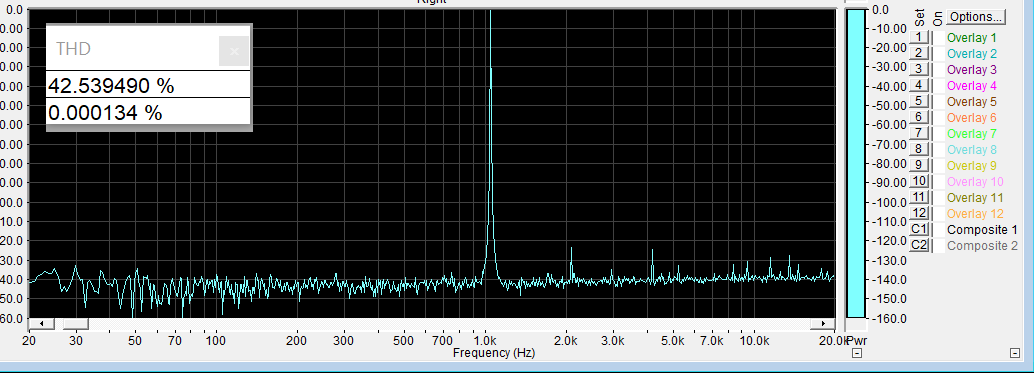Click Set button 1 for Overlay 1
Screen dimensions: 1034x373
tap(919, 38)
